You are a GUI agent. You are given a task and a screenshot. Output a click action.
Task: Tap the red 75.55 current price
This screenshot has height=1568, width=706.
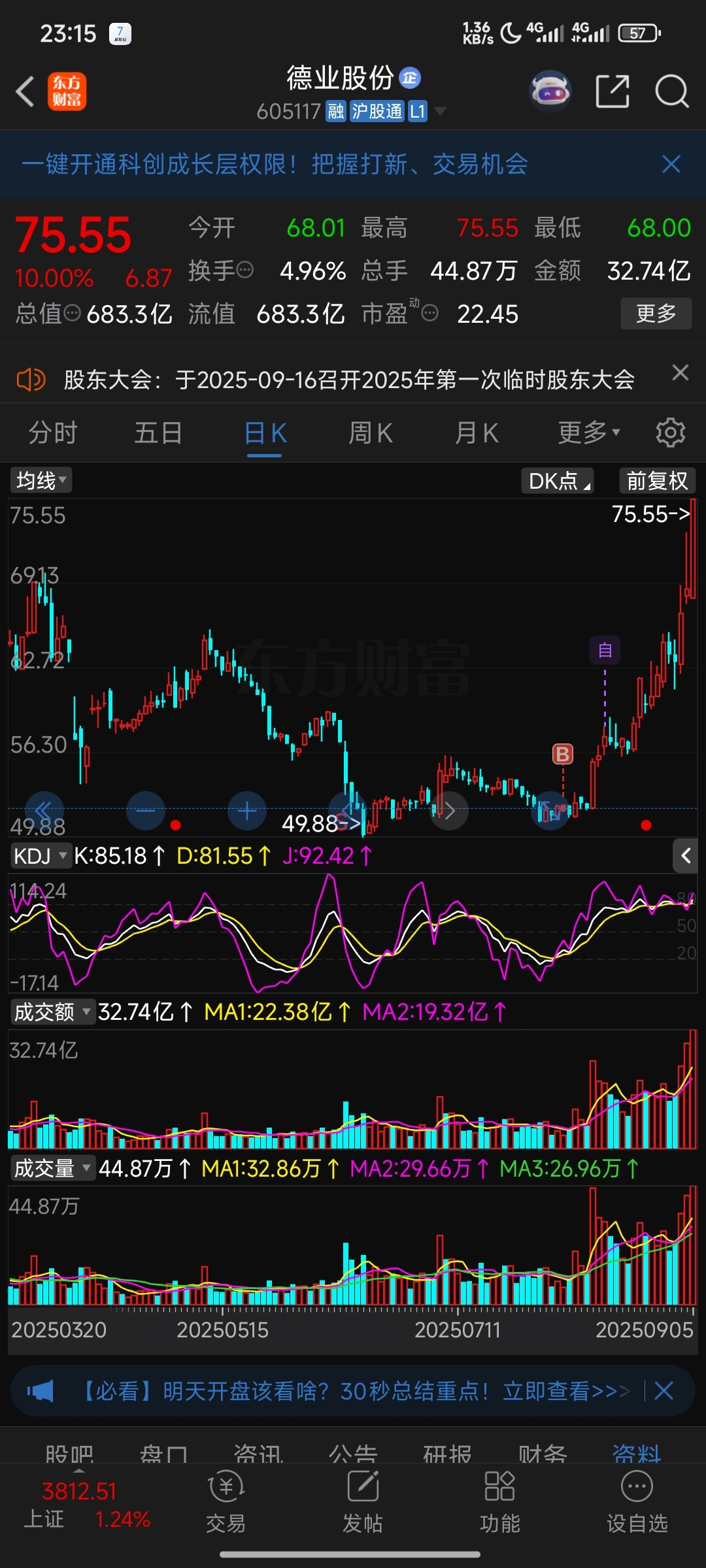[73, 235]
